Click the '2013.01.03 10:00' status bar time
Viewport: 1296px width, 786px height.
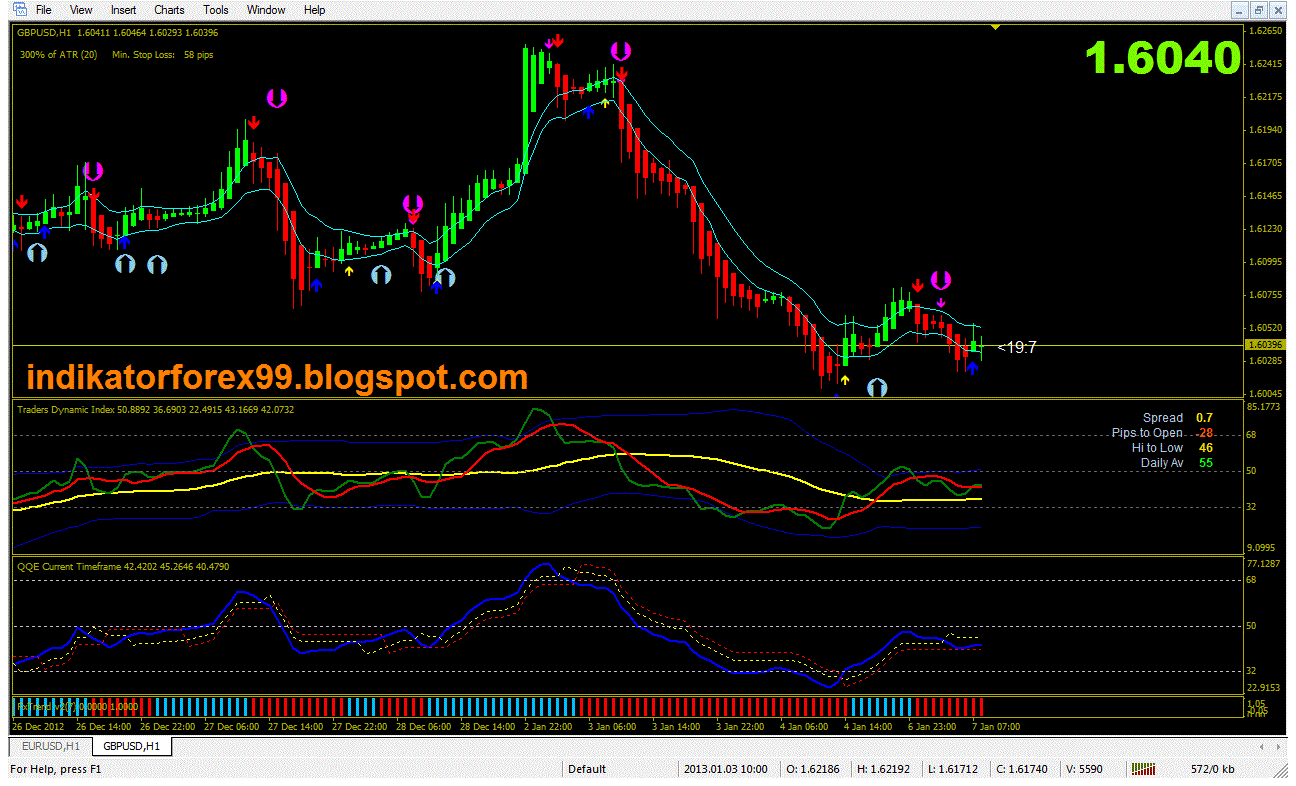coord(725,769)
